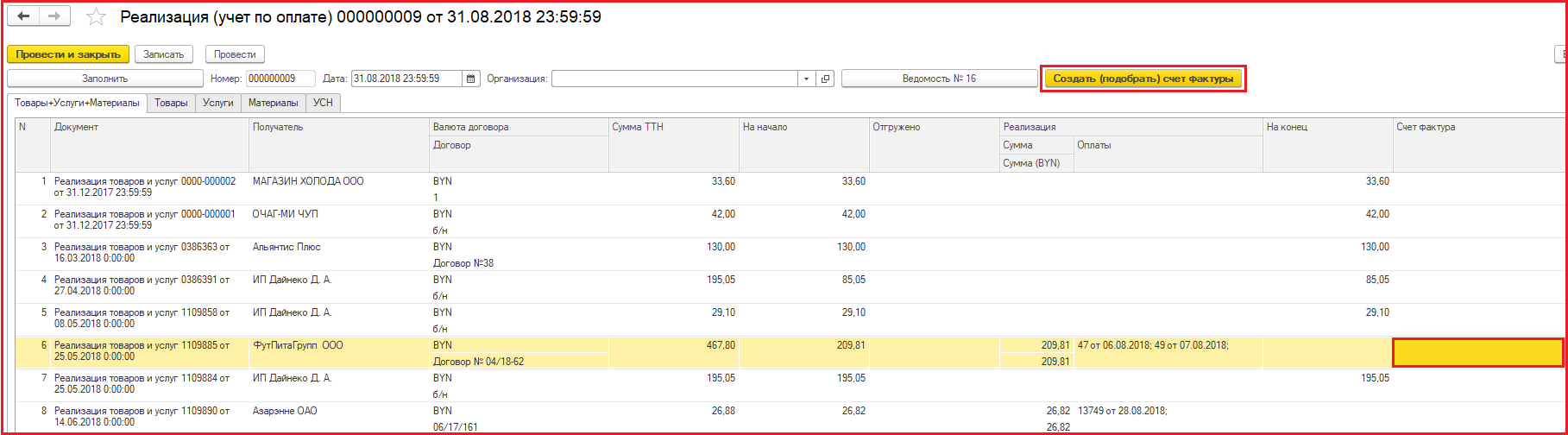The image size is (1568, 435).
Task: Click Создать (подобрать) счет фактуры button
Action: click(1143, 79)
